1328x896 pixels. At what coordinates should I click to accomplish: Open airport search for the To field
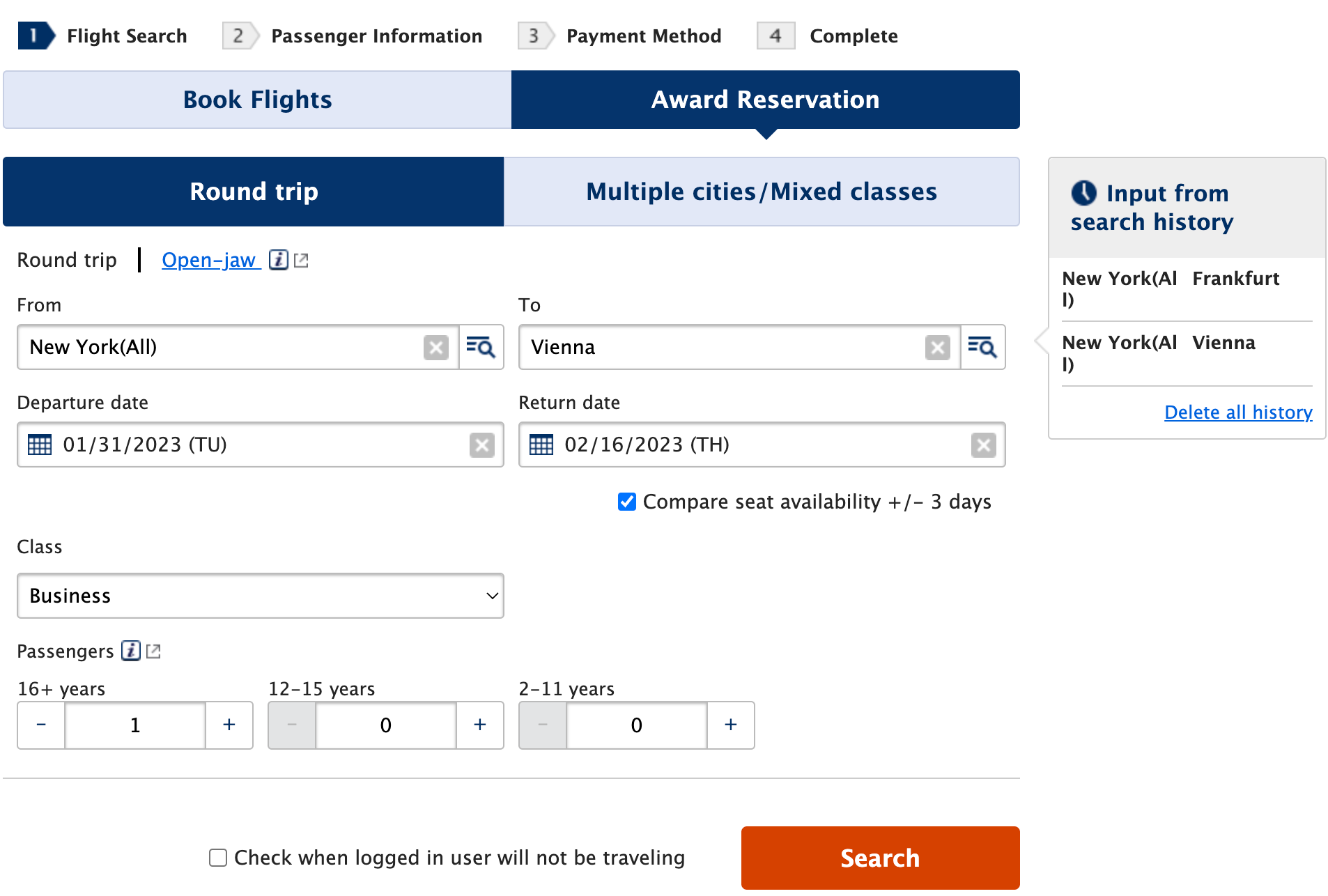(982, 347)
